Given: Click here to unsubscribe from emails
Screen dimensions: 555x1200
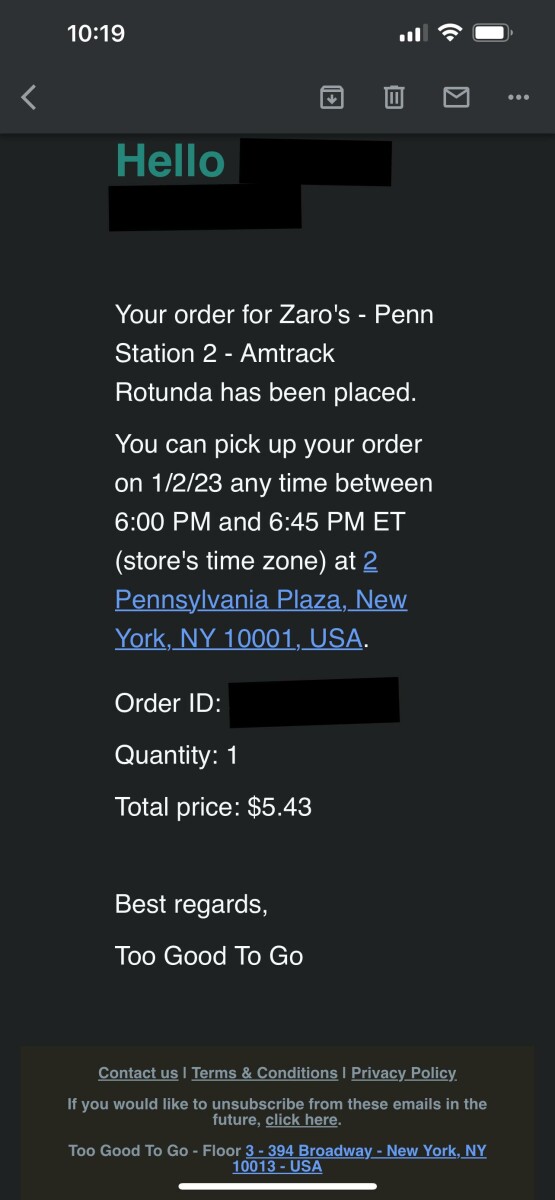Looking at the screenshot, I should pos(301,1120).
